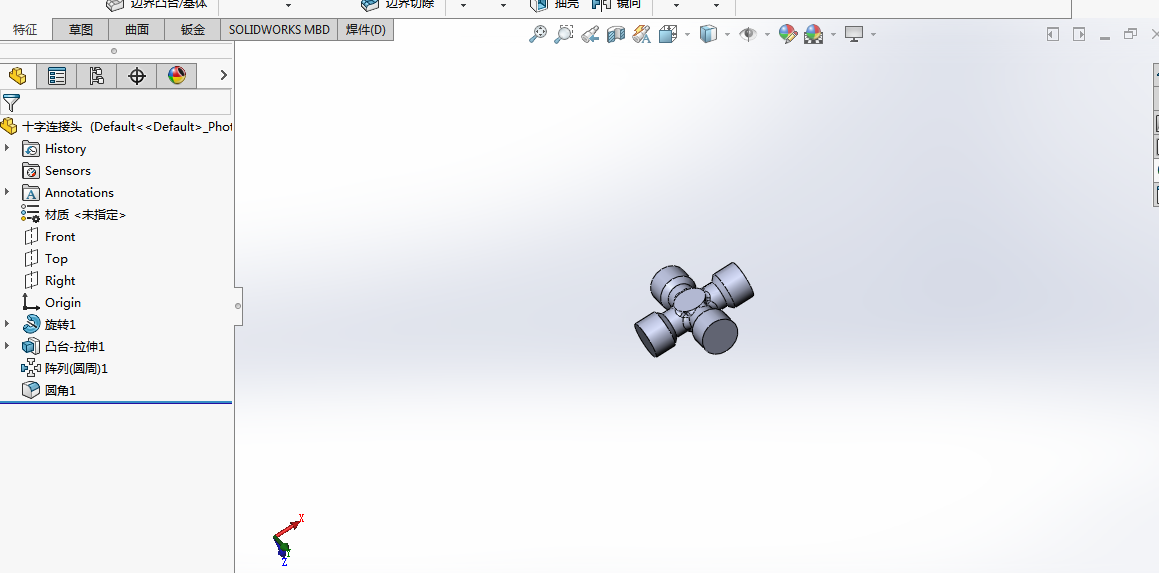Expand the 凸台-拉伸1 feature
Screen dimensions: 1159x573
7,346
